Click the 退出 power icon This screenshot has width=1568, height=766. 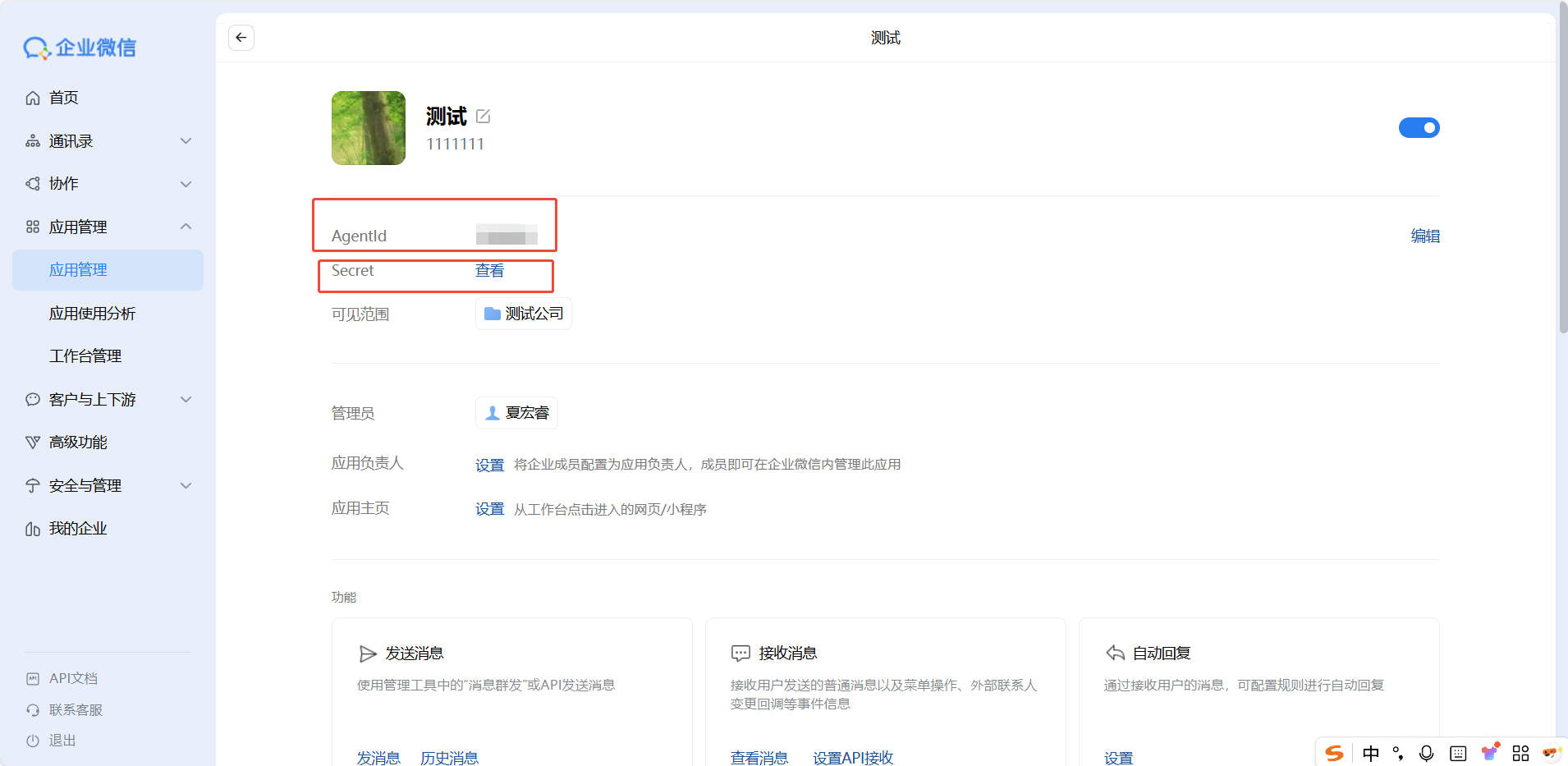(x=33, y=741)
